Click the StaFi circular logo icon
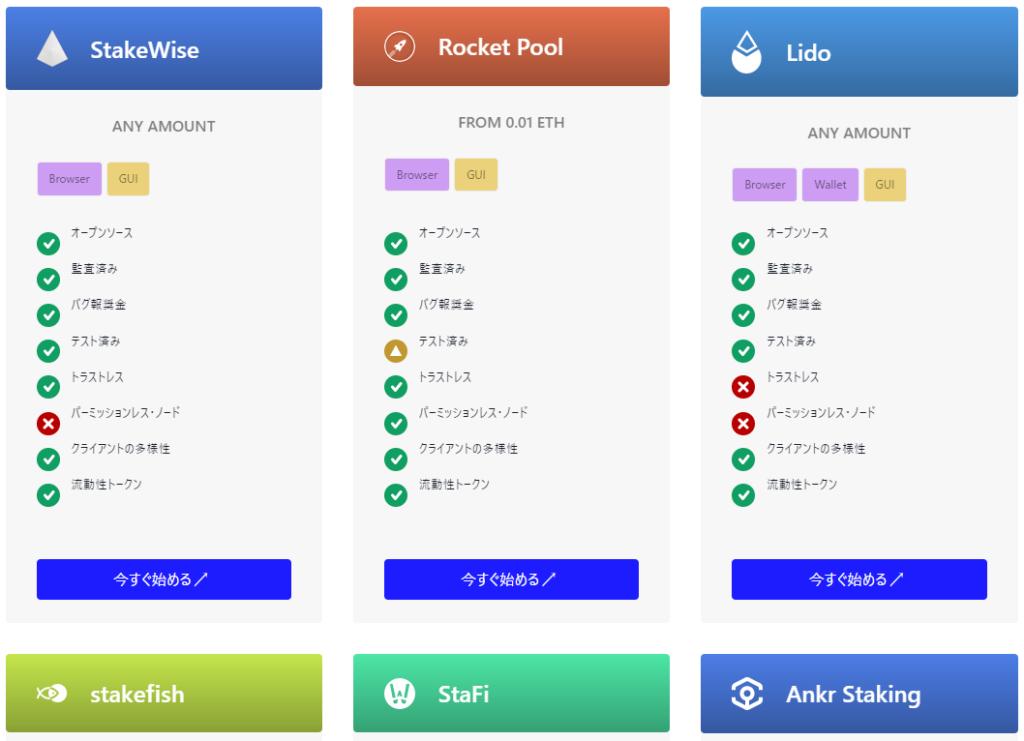This screenshot has height=741, width=1024. pyautogui.click(x=399, y=693)
